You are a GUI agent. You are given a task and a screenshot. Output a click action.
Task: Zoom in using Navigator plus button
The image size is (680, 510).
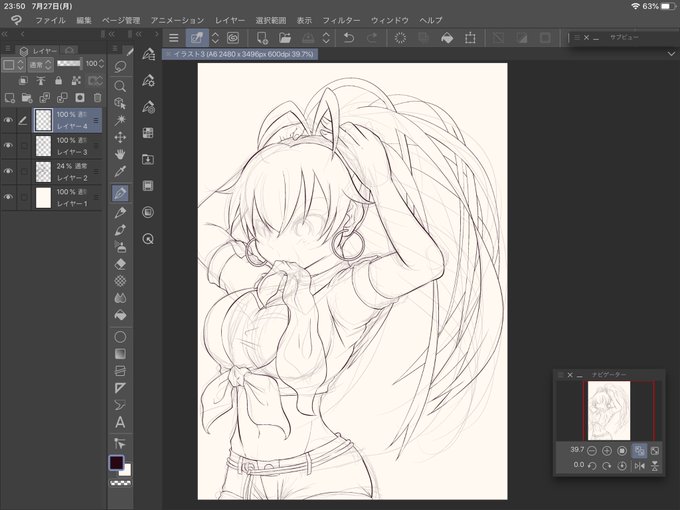pyautogui.click(x=607, y=451)
